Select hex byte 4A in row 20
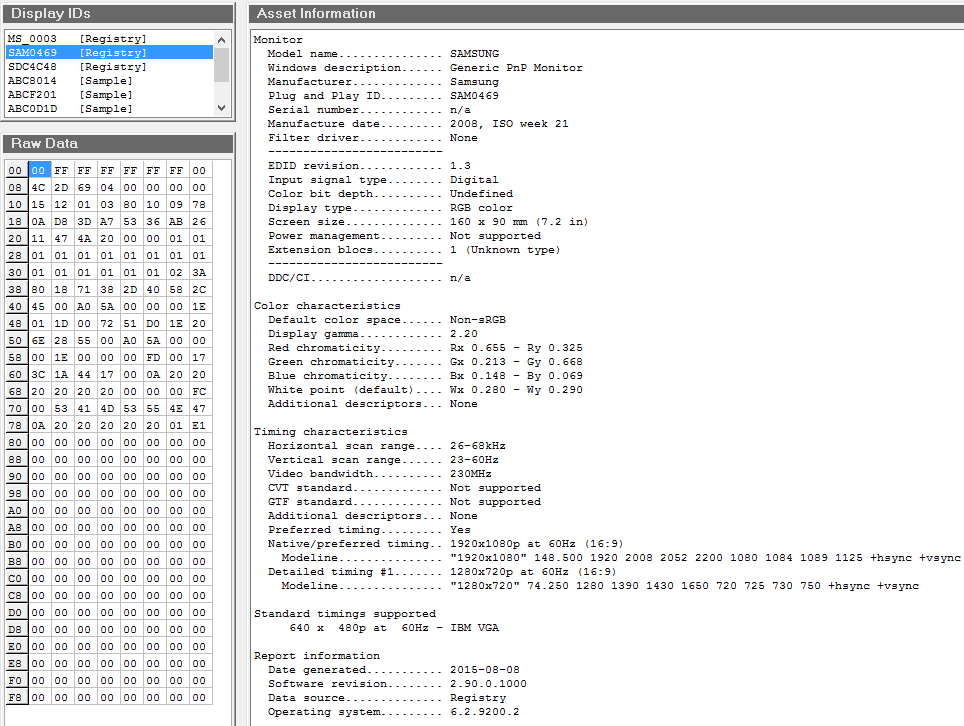This screenshot has width=964, height=726. tap(84, 239)
